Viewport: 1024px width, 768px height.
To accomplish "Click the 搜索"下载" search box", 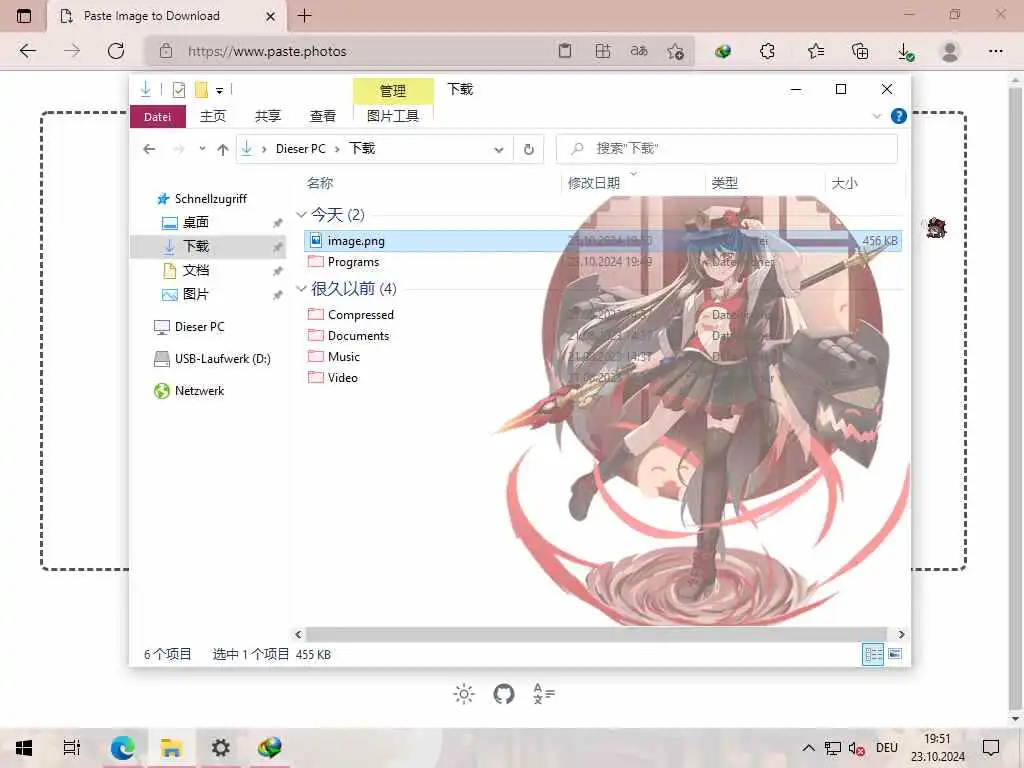I will (726, 149).
